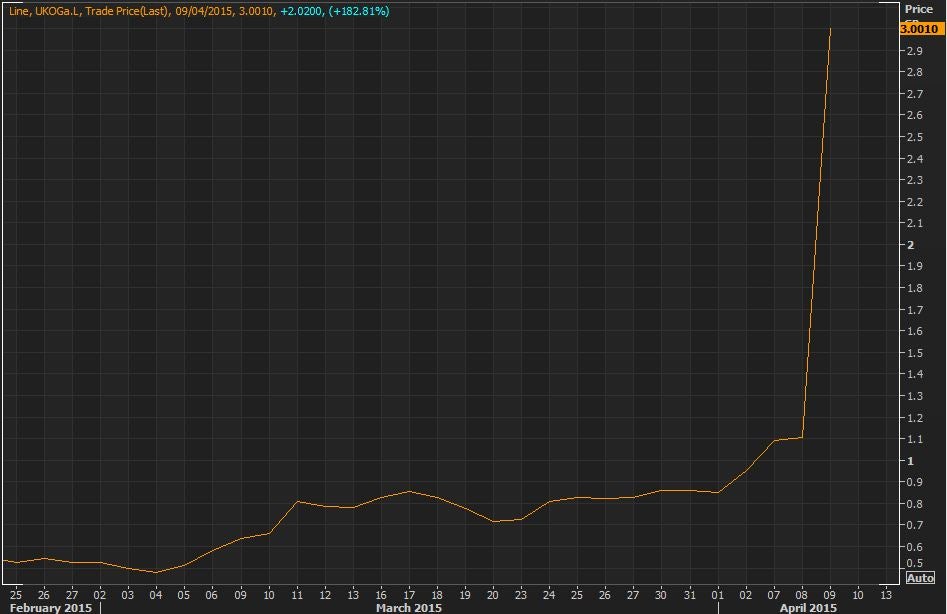The width and height of the screenshot is (947, 614).
Task: Click the 05 date tick label
Action: pyautogui.click(x=184, y=595)
